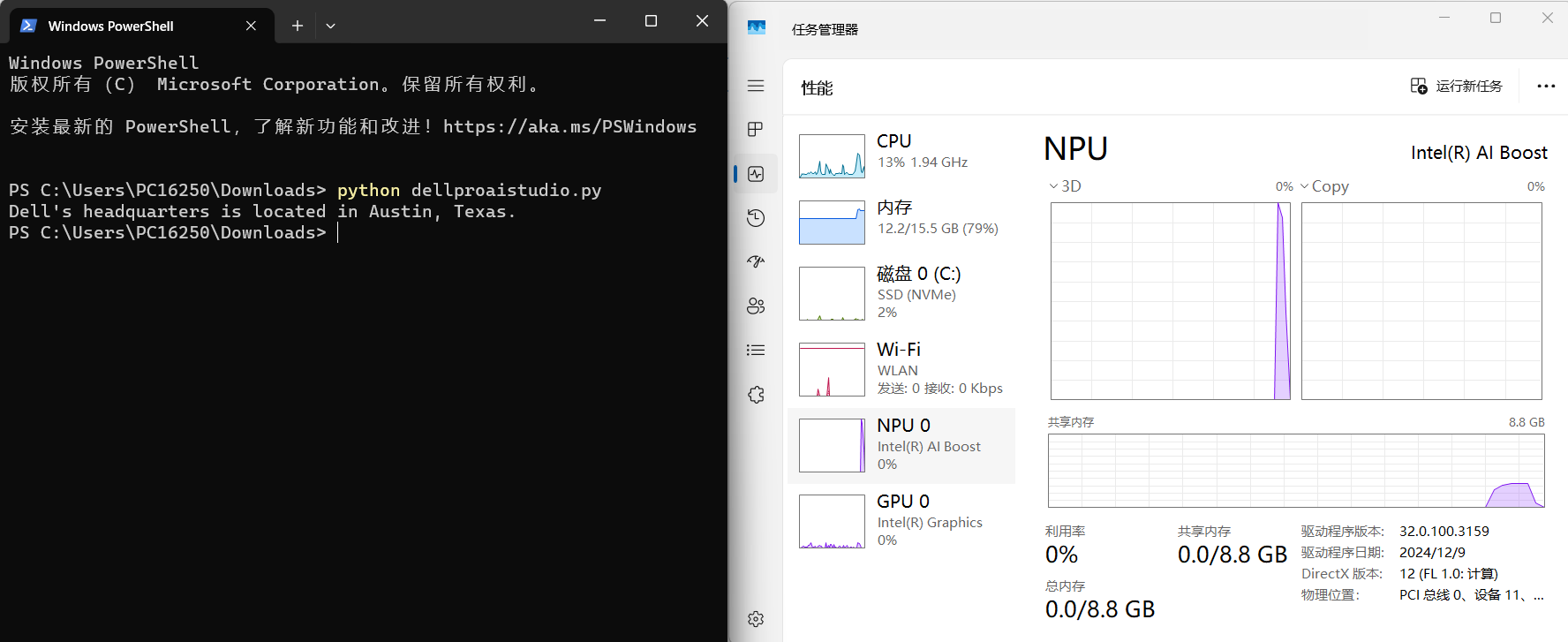
Task: Click the 8.8 GB graph maximum label
Action: (1527, 422)
